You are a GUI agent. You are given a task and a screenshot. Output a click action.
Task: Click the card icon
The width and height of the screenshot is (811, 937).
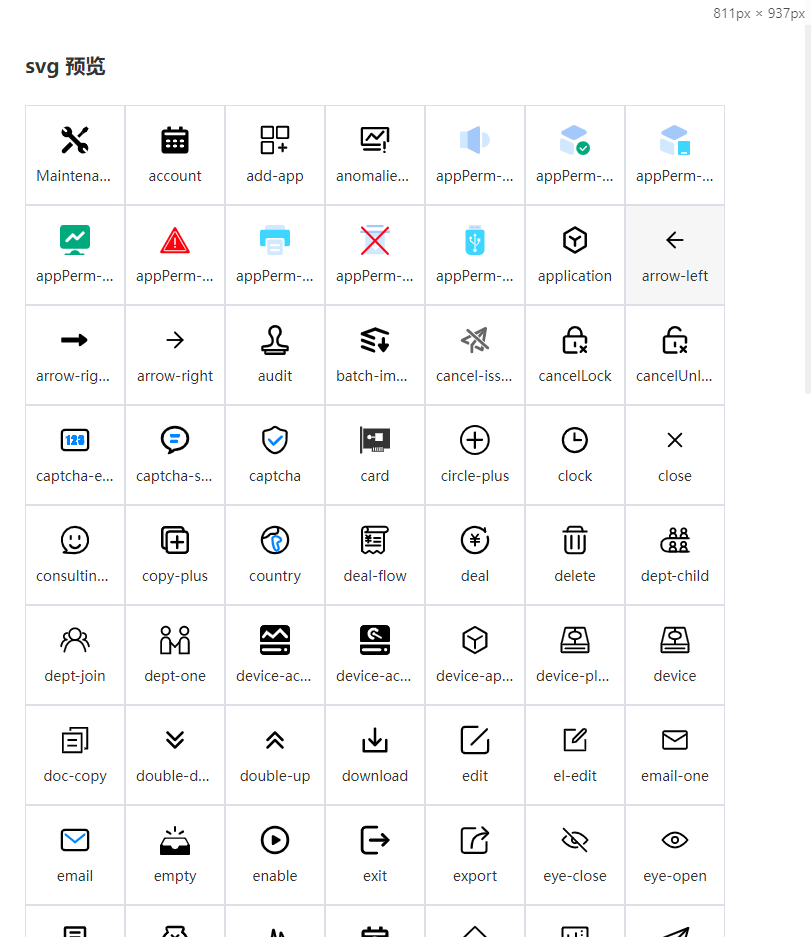click(x=375, y=440)
